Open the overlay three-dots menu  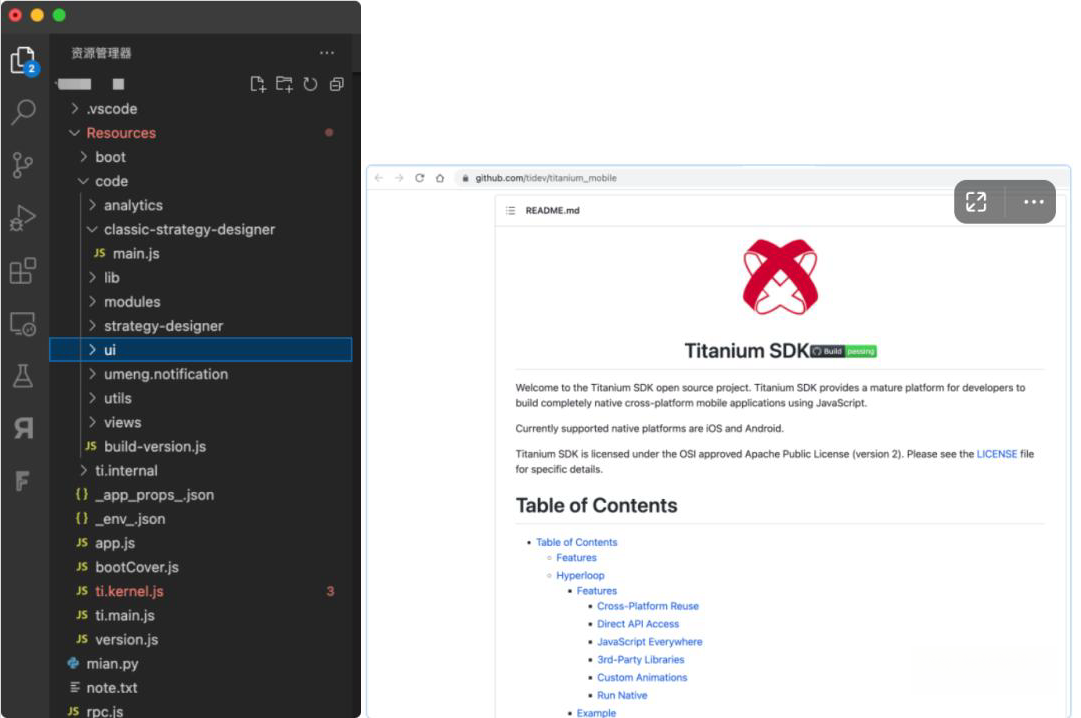coord(1033,202)
